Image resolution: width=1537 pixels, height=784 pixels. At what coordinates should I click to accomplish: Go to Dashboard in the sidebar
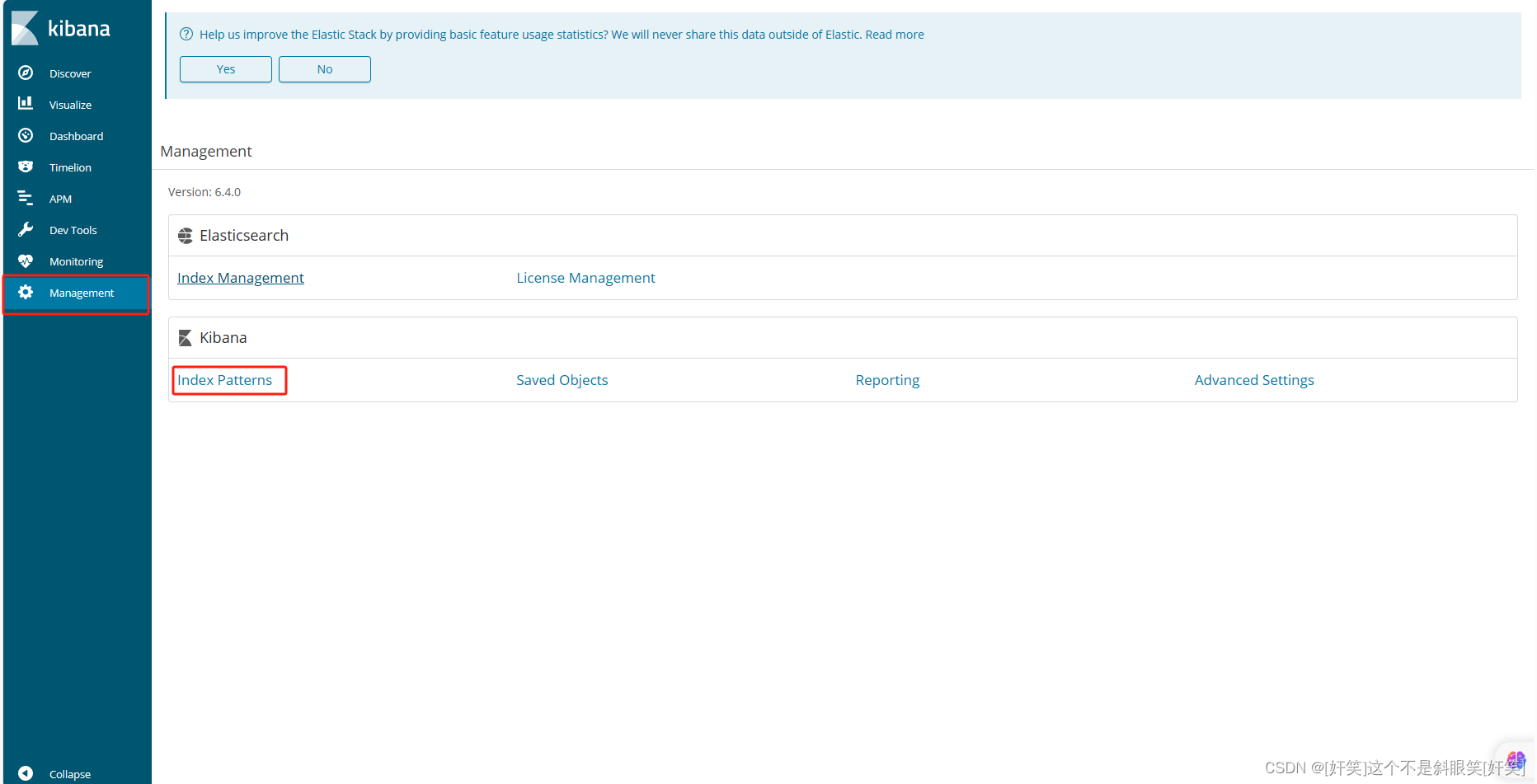pos(76,136)
